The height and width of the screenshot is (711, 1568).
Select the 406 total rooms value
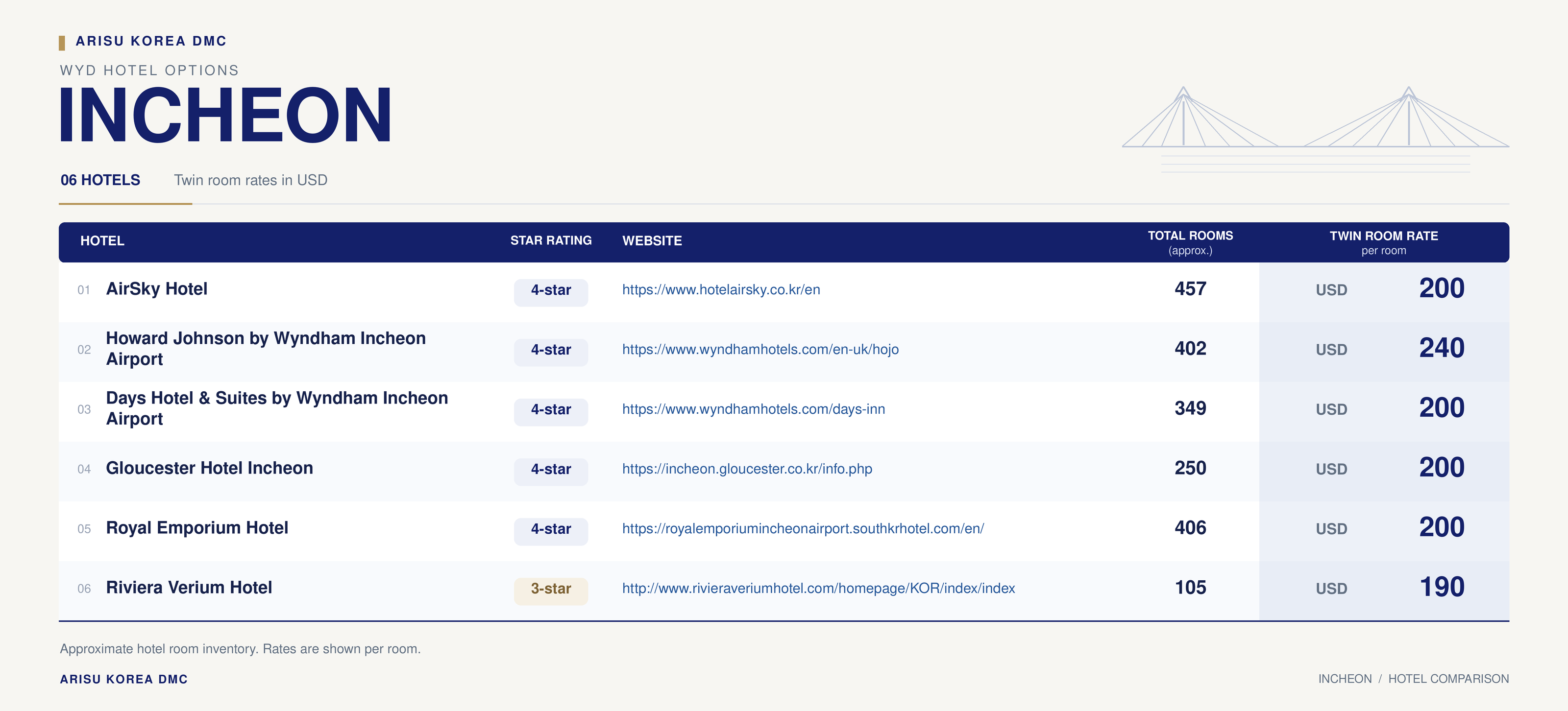[x=1190, y=527]
